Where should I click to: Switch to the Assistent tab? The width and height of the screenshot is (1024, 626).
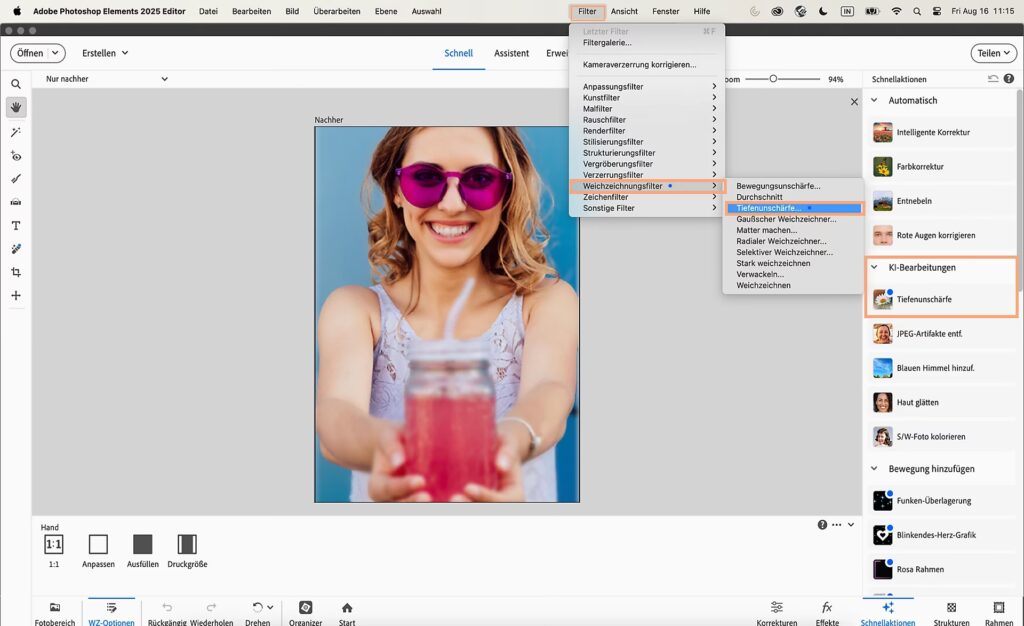tap(511, 53)
